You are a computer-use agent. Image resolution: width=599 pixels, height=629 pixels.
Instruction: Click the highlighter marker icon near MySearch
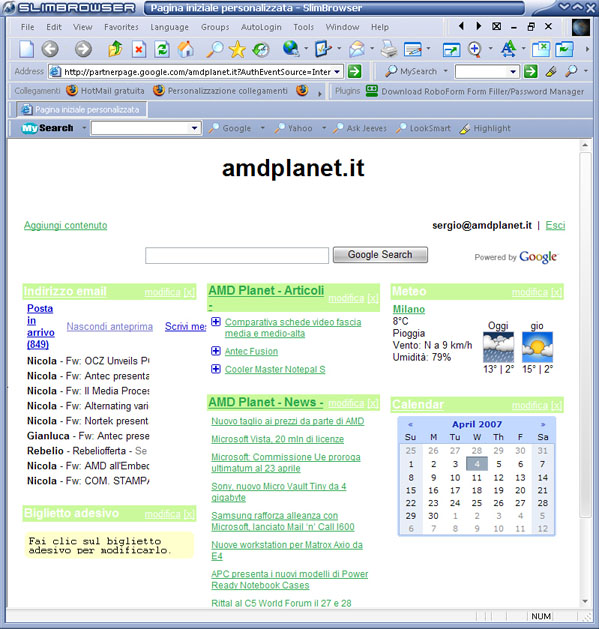click(x=551, y=71)
